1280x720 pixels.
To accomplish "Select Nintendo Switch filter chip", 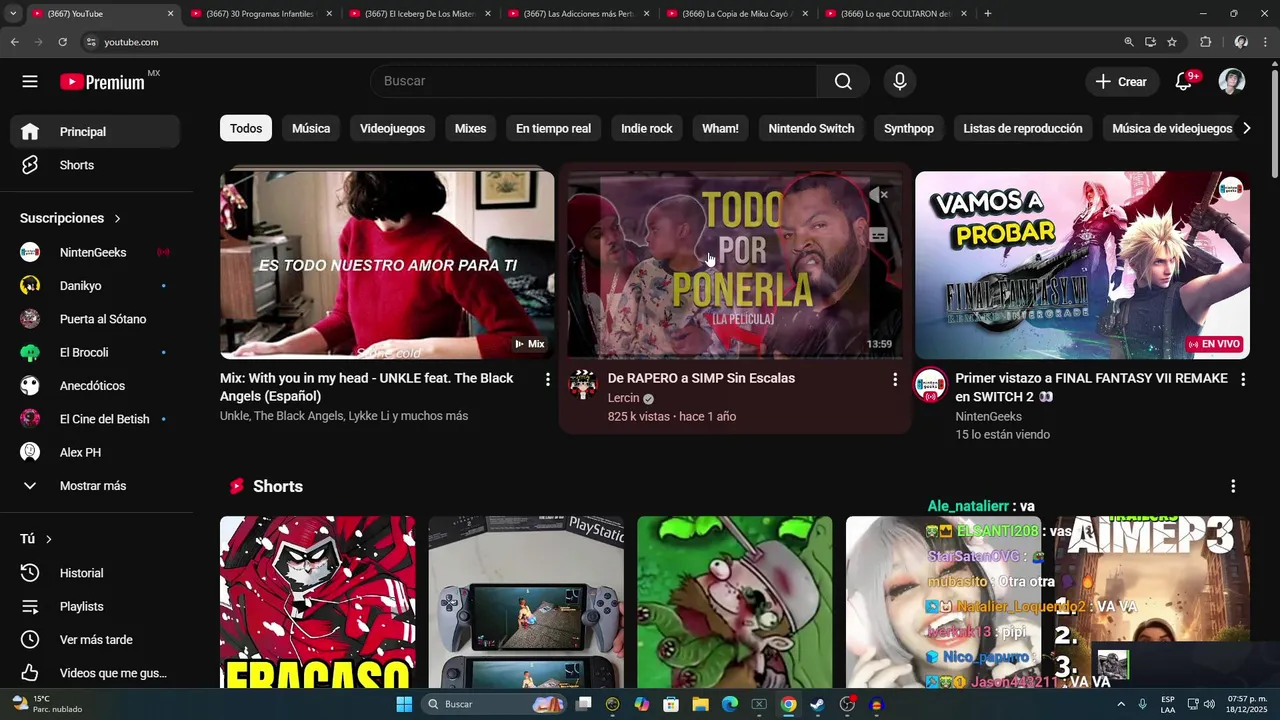I will click(811, 128).
